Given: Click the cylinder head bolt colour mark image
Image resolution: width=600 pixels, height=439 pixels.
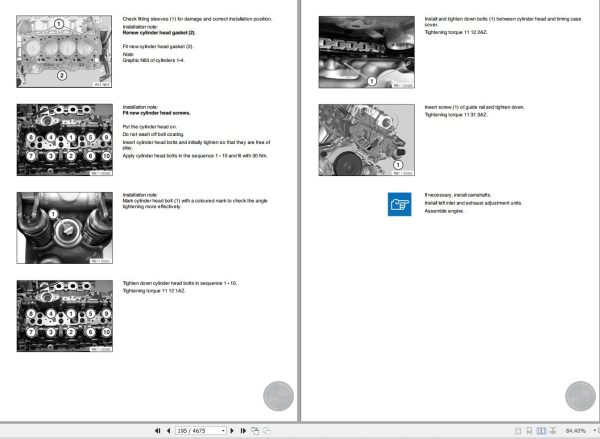Looking at the screenshot, I should [65, 228].
